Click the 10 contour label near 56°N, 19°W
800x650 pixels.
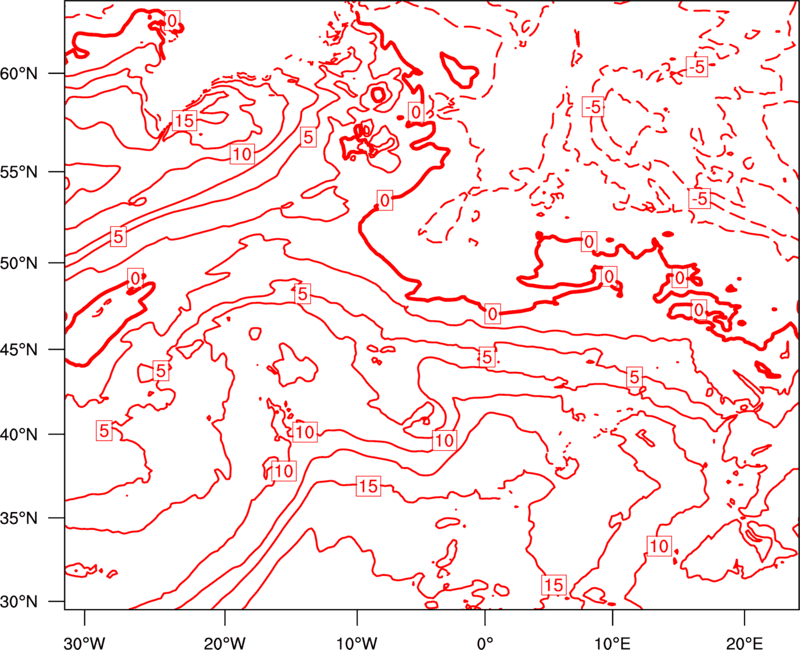point(242,154)
